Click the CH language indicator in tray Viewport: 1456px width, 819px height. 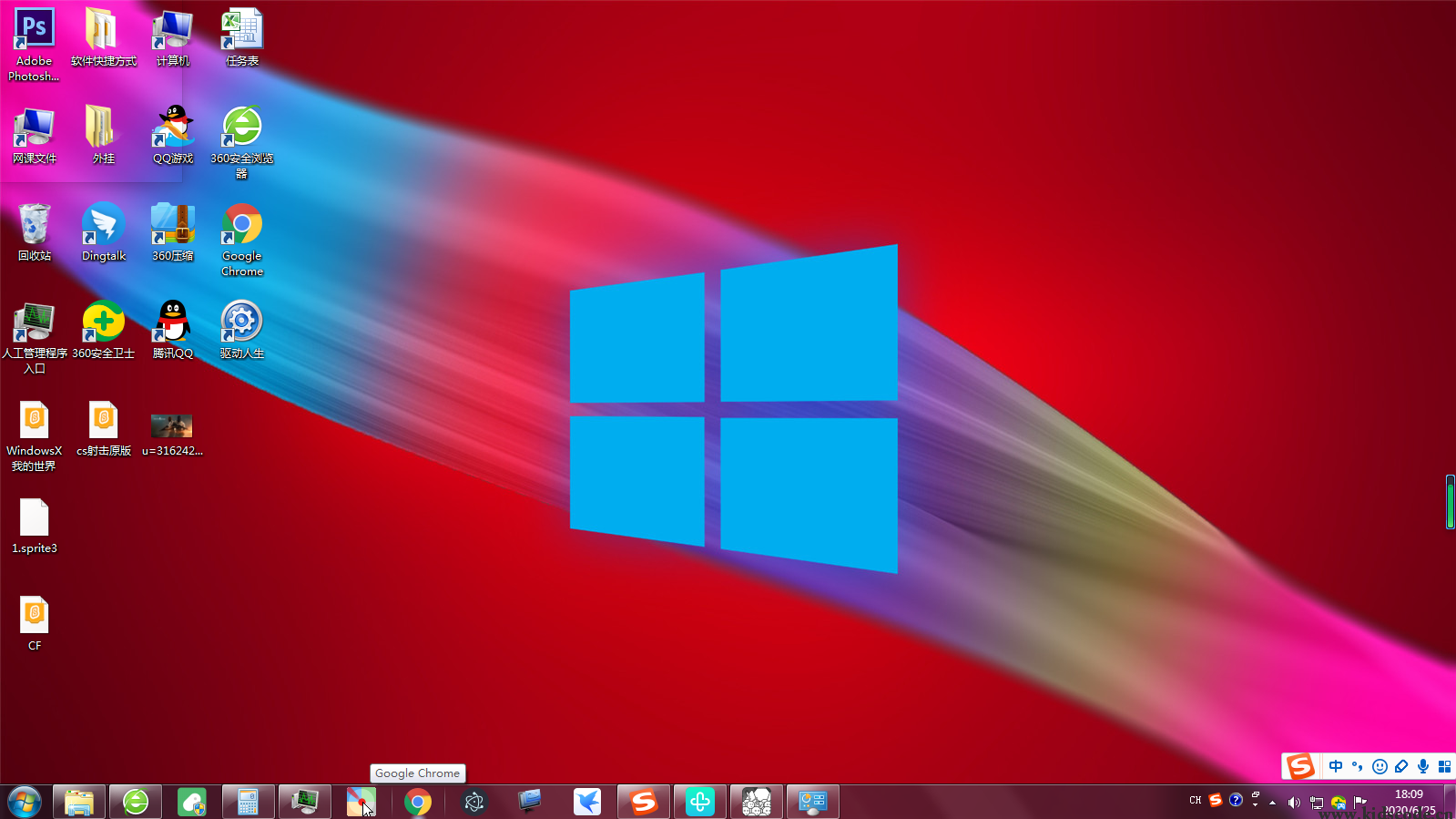click(1196, 800)
